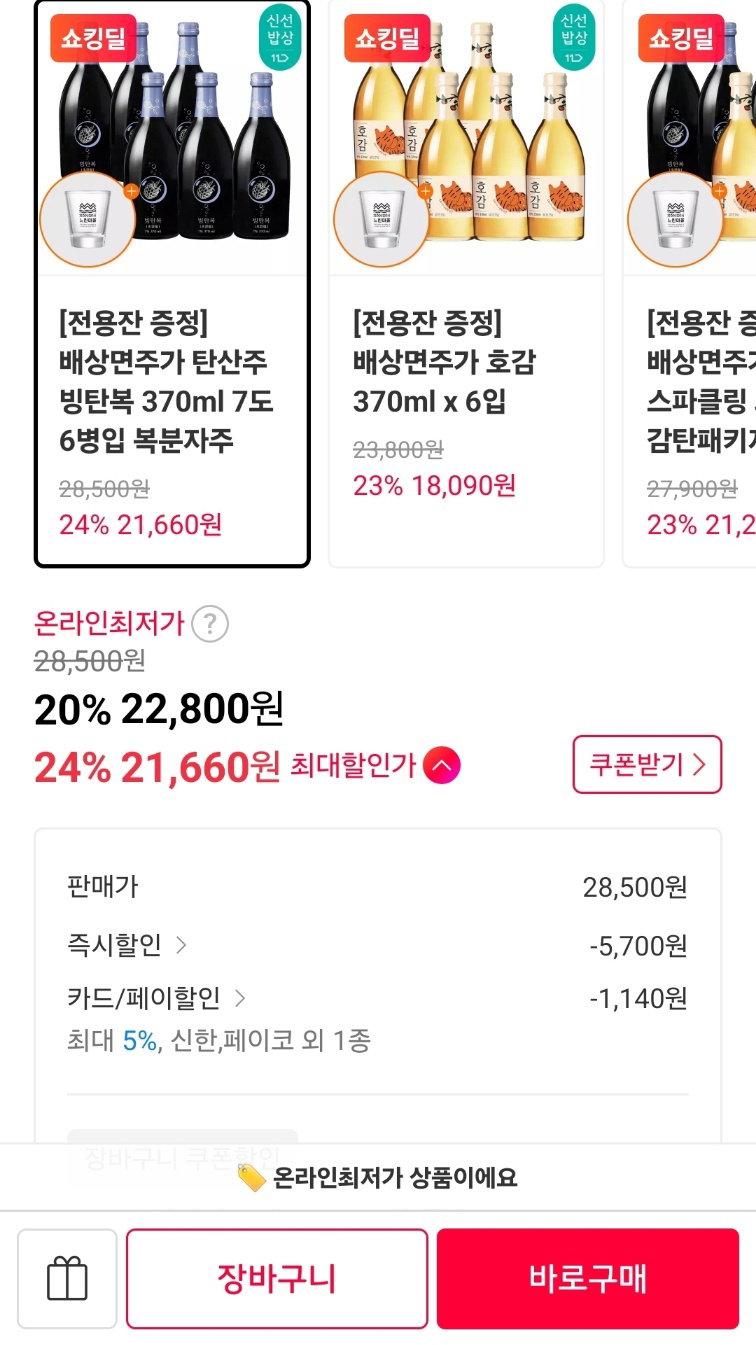Click the 쿠폰받기 coupon button

point(647,765)
